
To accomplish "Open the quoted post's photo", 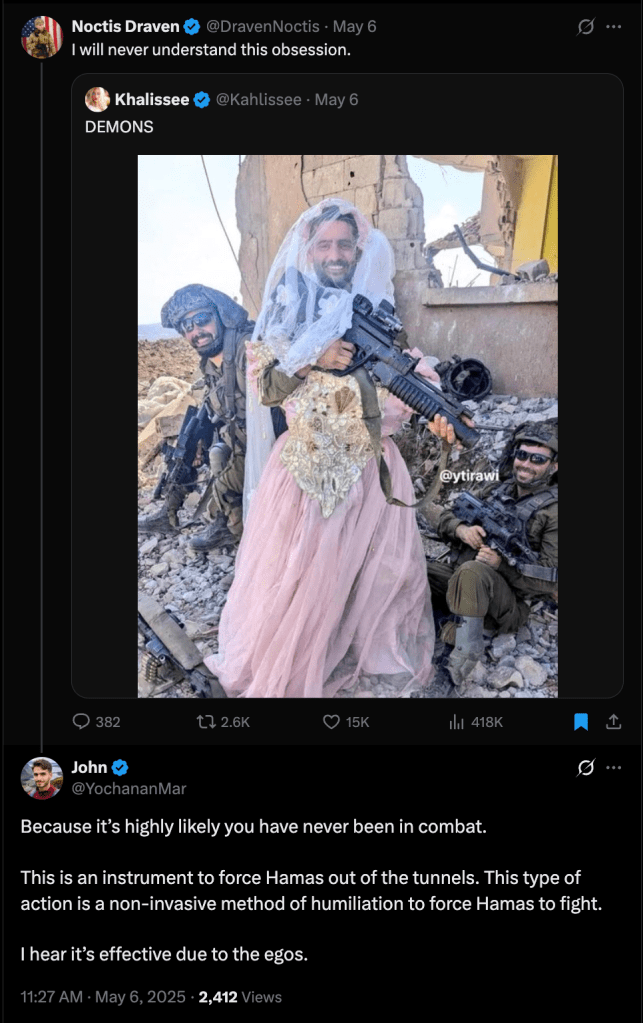I will click(347, 426).
